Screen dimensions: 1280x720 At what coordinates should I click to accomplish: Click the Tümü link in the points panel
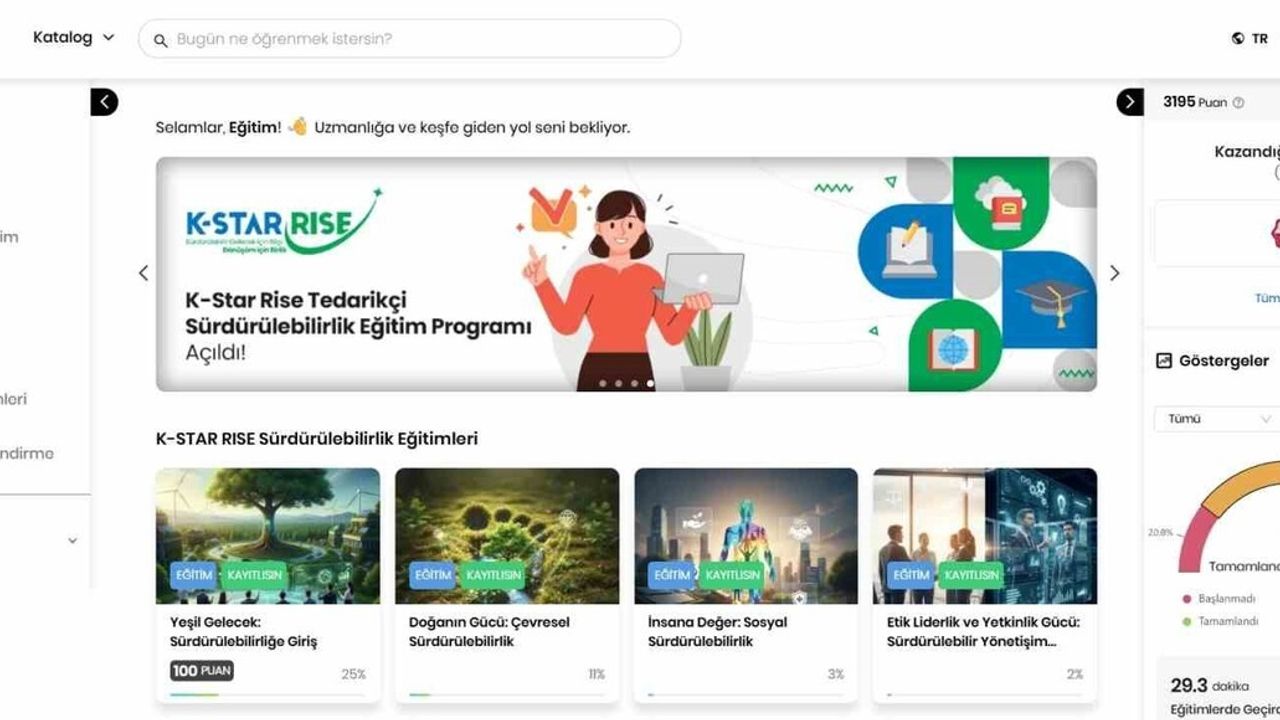pyautogui.click(x=1266, y=297)
